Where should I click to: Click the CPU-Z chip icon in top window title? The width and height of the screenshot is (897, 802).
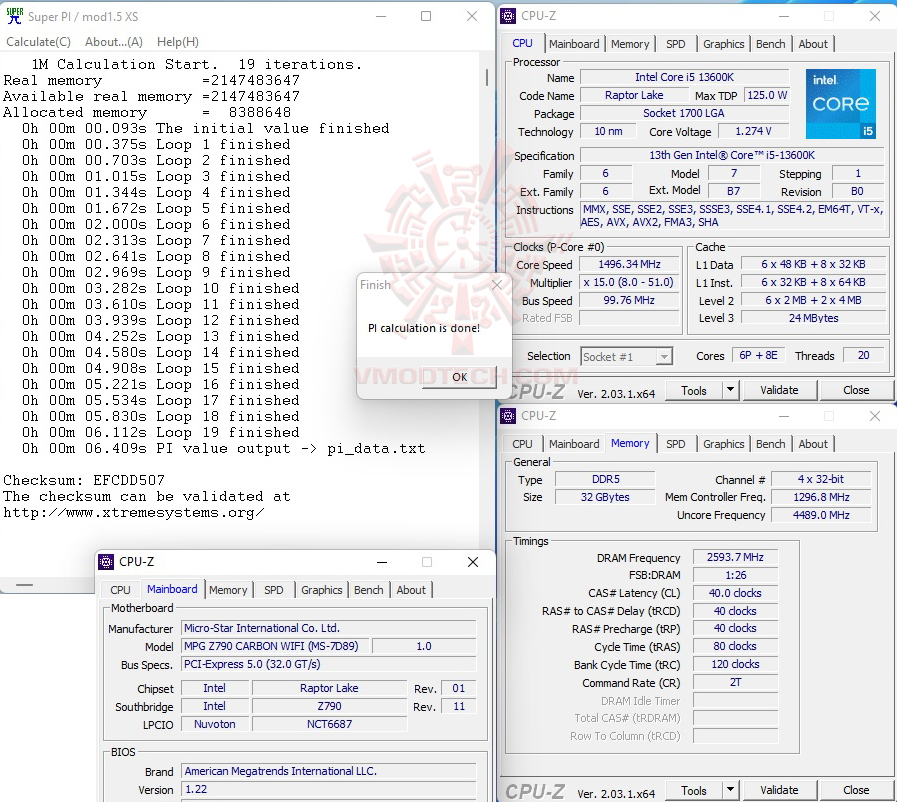point(507,16)
